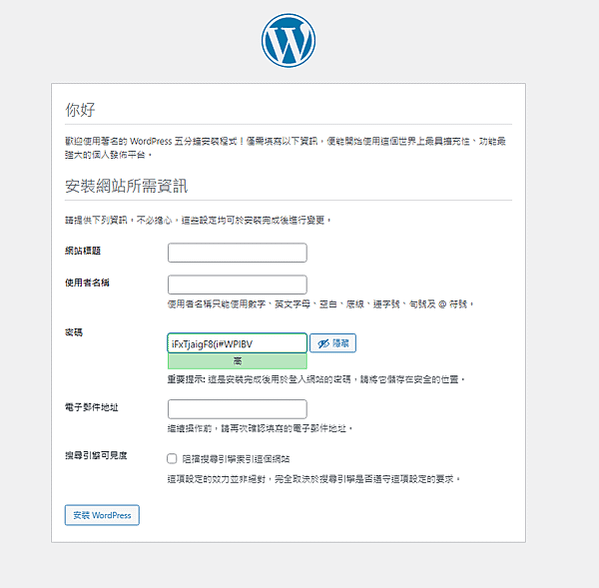This screenshot has width=599, height=588.
Task: Click the 重要提示 password notice text
Action: (x=316, y=379)
